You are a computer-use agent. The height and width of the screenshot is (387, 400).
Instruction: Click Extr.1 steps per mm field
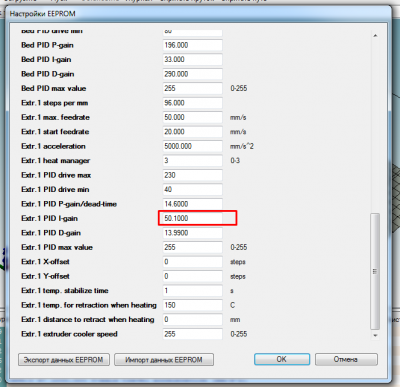coord(193,103)
